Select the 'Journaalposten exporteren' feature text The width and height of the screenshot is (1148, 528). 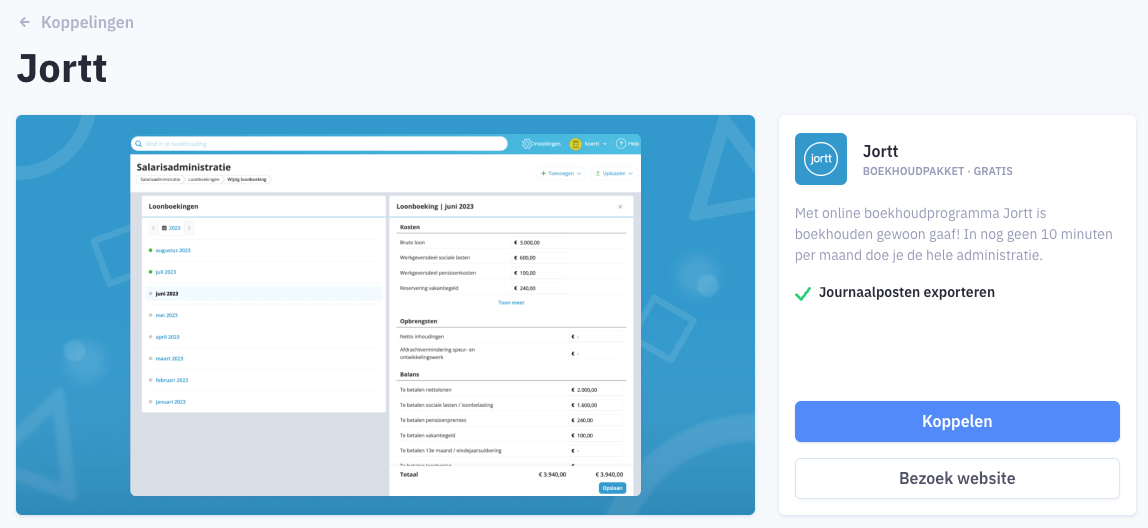pos(906,292)
